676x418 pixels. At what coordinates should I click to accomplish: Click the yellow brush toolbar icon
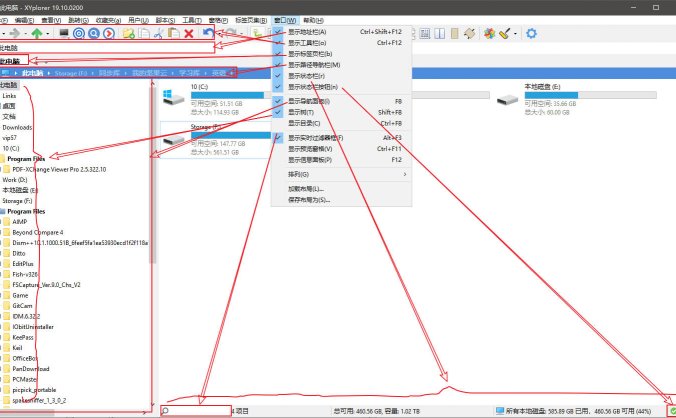click(x=505, y=33)
